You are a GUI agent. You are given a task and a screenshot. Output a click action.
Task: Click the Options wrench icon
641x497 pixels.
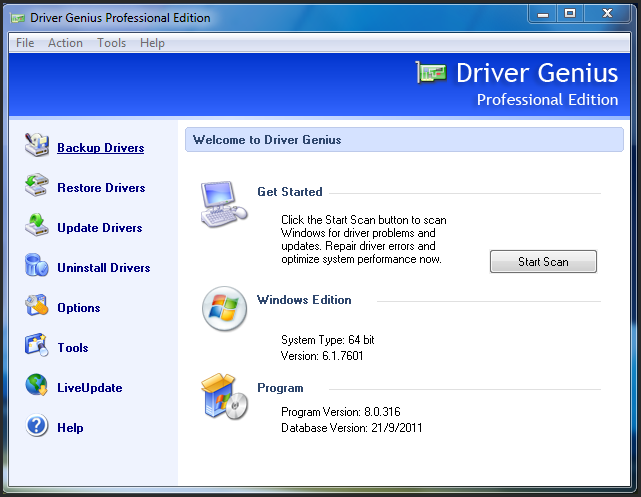36,305
